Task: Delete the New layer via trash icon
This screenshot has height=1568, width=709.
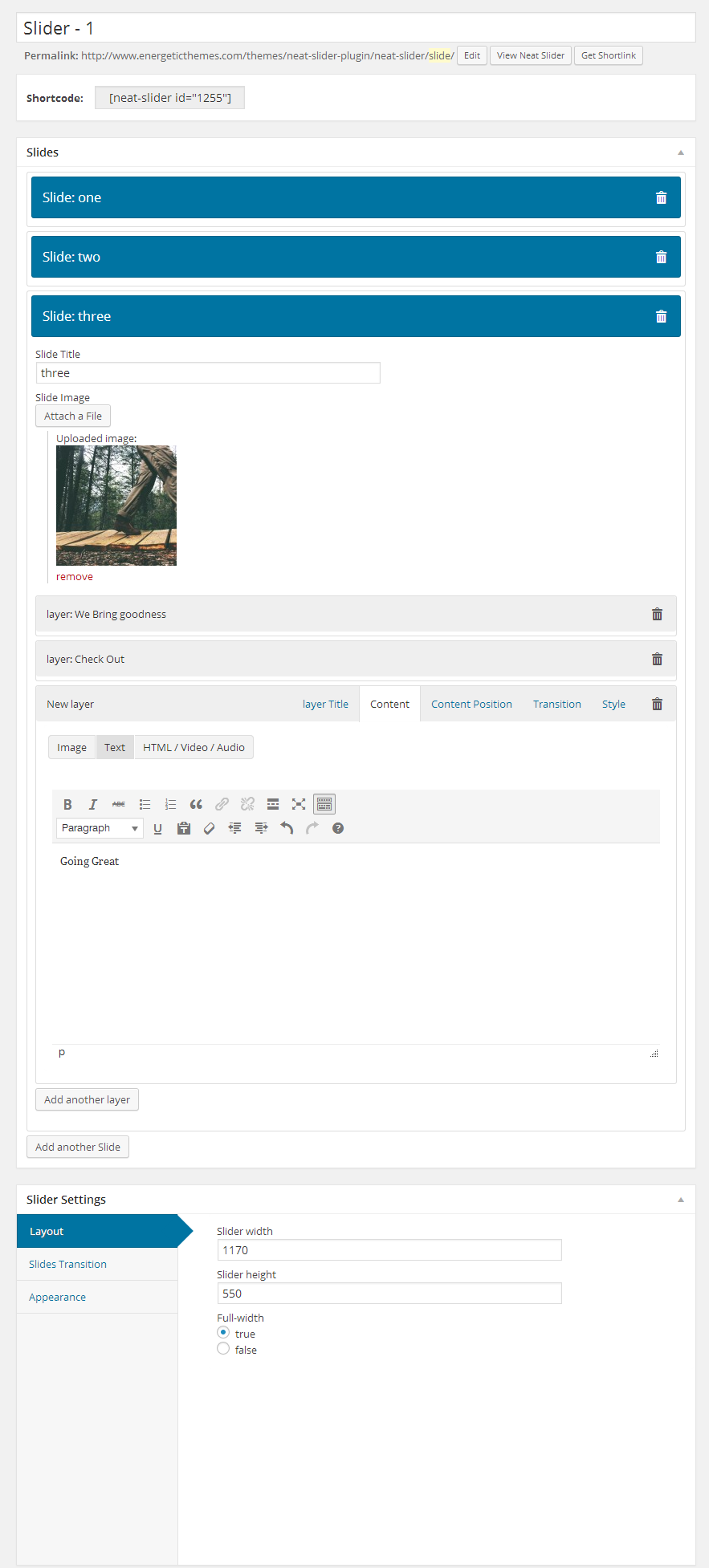Action: [x=657, y=704]
